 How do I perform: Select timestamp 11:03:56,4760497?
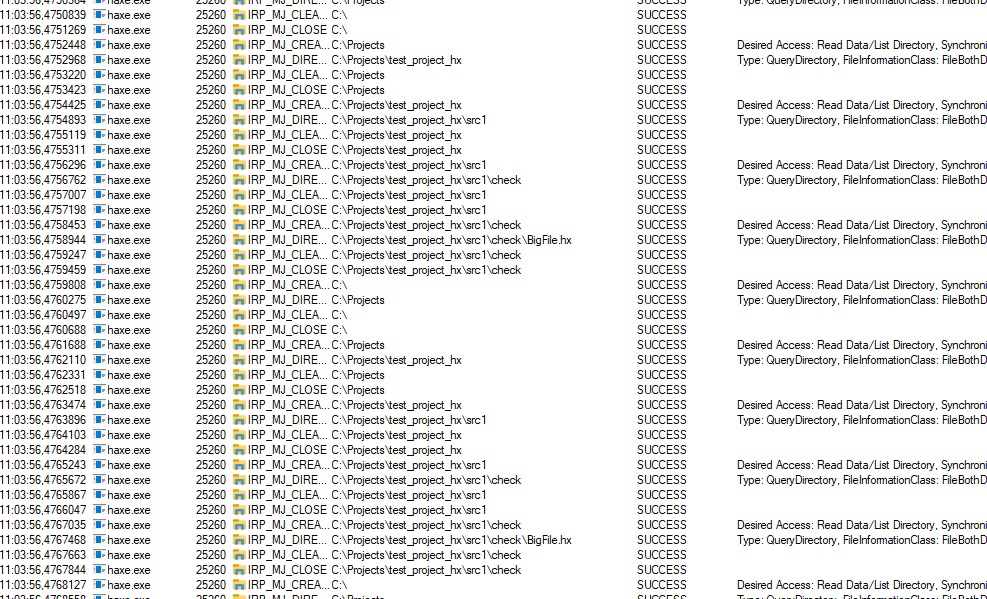[43, 315]
